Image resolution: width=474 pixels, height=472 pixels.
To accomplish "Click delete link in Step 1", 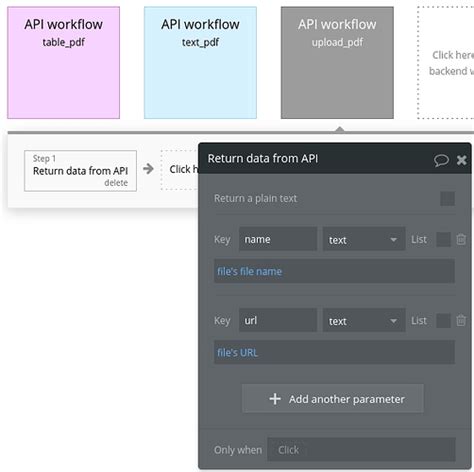I will (116, 183).
